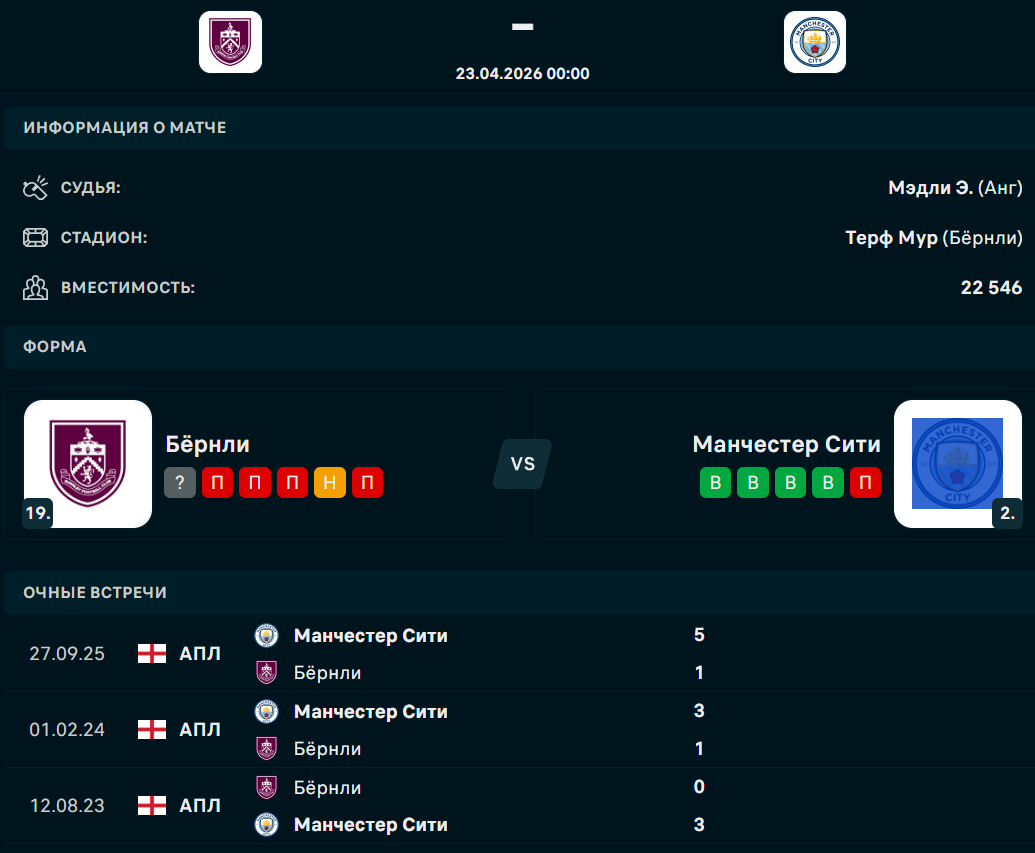Open the large Burnley logo in the form section
The width and height of the screenshot is (1035, 853).
(88, 464)
